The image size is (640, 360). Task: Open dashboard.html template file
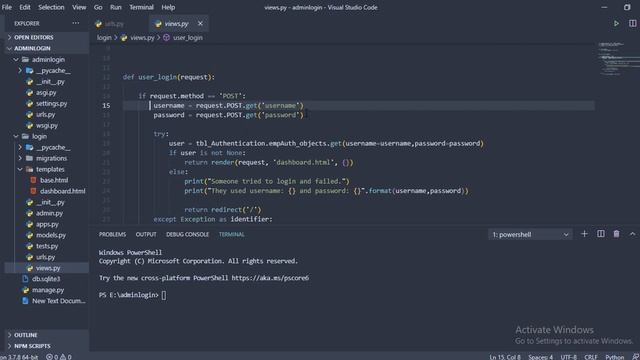62,191
